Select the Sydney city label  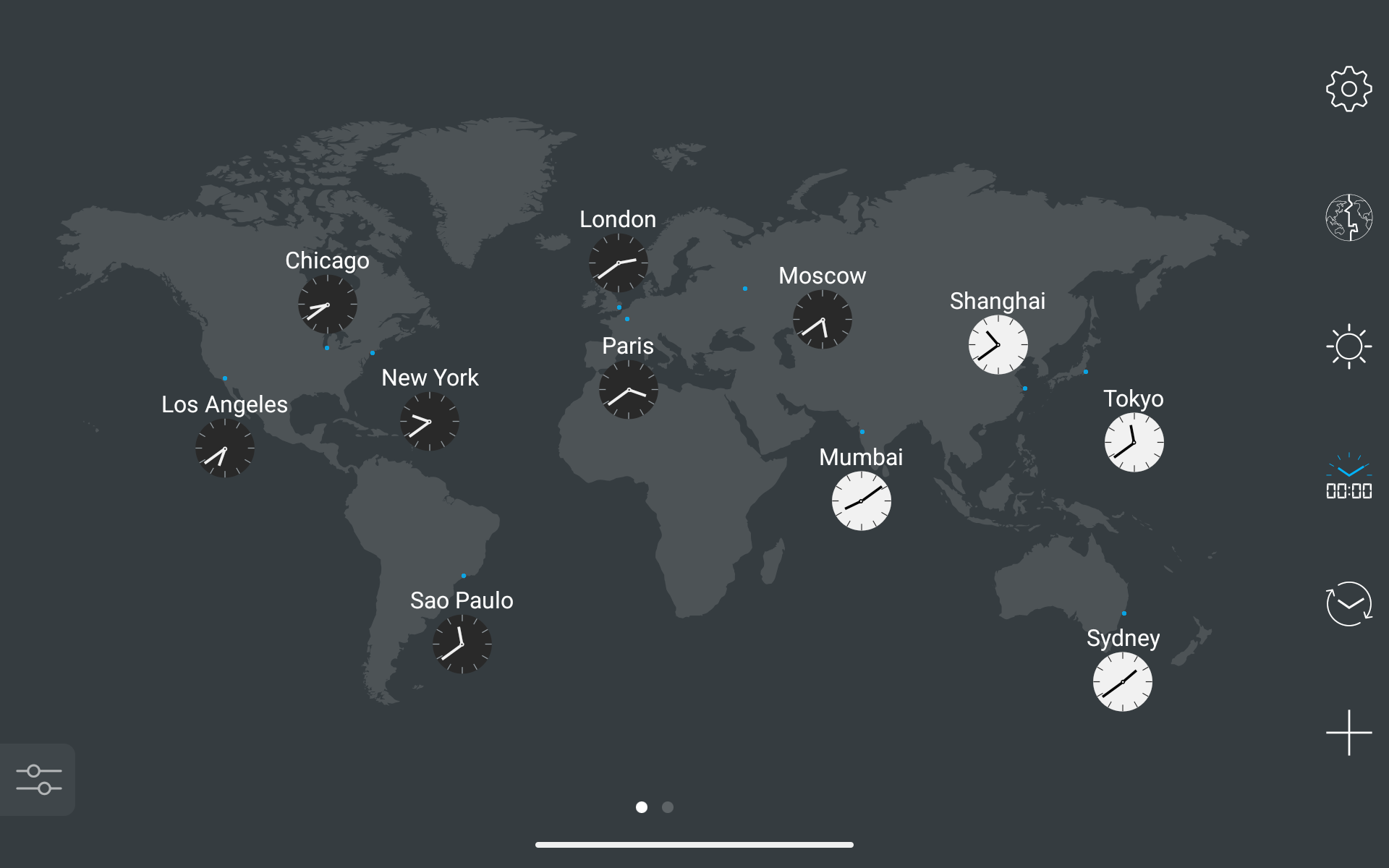(1123, 638)
